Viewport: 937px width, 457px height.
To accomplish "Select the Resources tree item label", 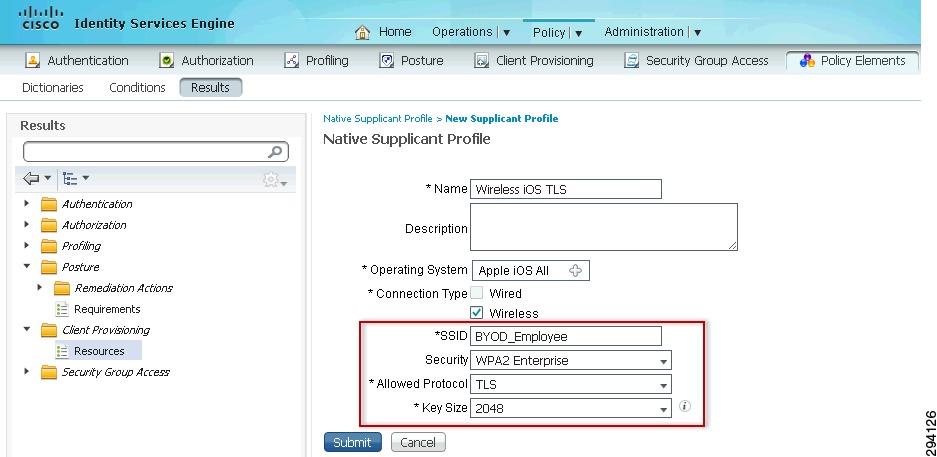I will (x=99, y=351).
